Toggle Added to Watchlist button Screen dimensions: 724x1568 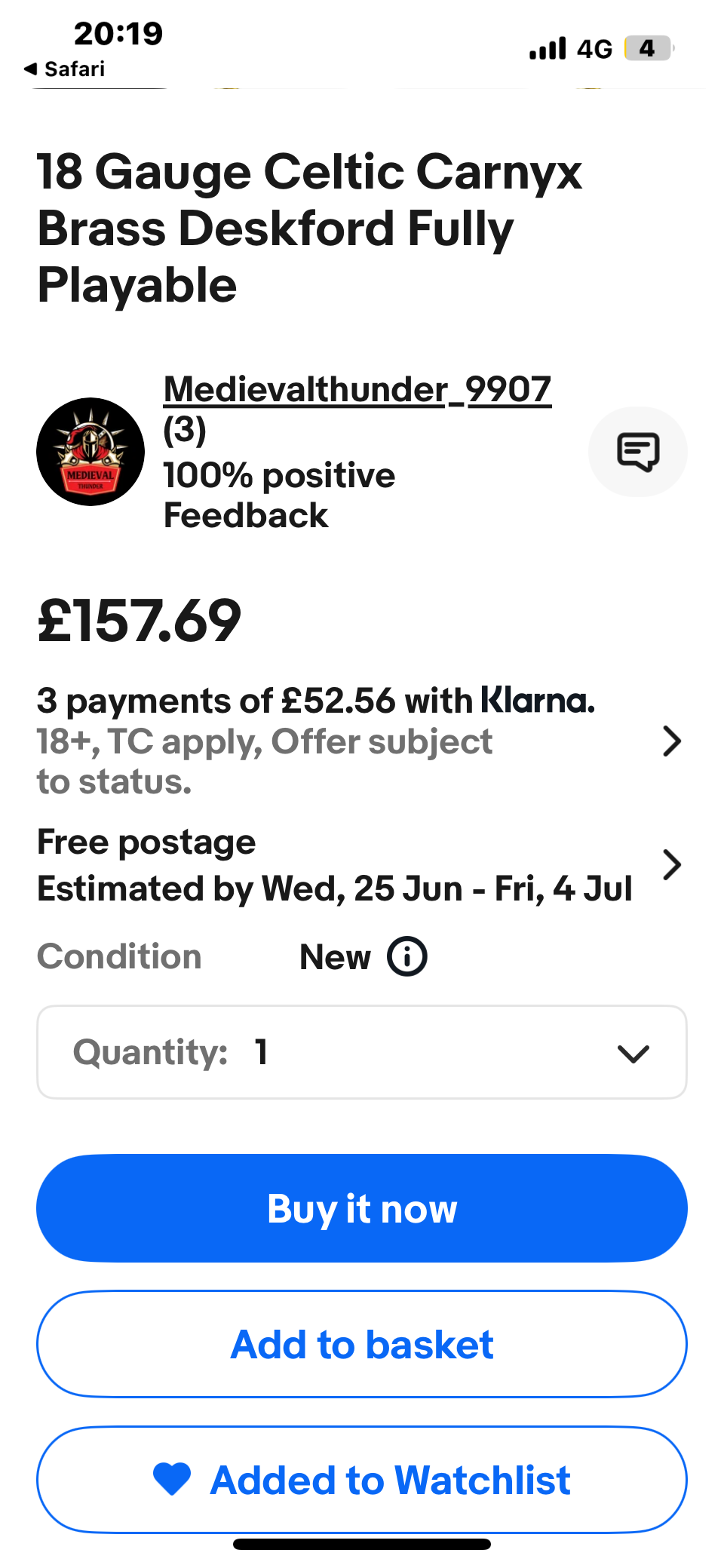coord(362,1479)
